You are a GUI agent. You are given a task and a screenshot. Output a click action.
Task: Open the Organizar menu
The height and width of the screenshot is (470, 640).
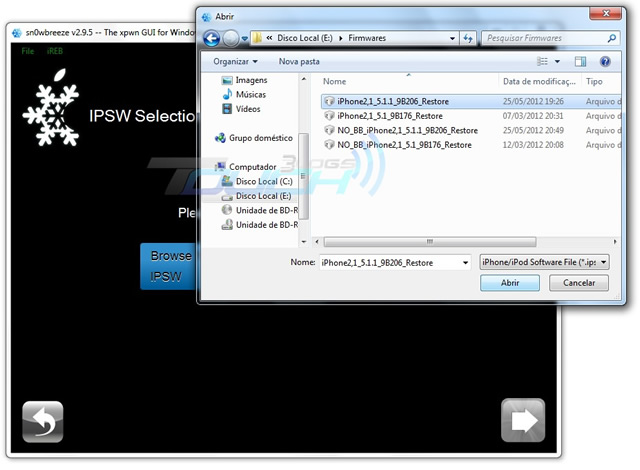click(x=235, y=62)
